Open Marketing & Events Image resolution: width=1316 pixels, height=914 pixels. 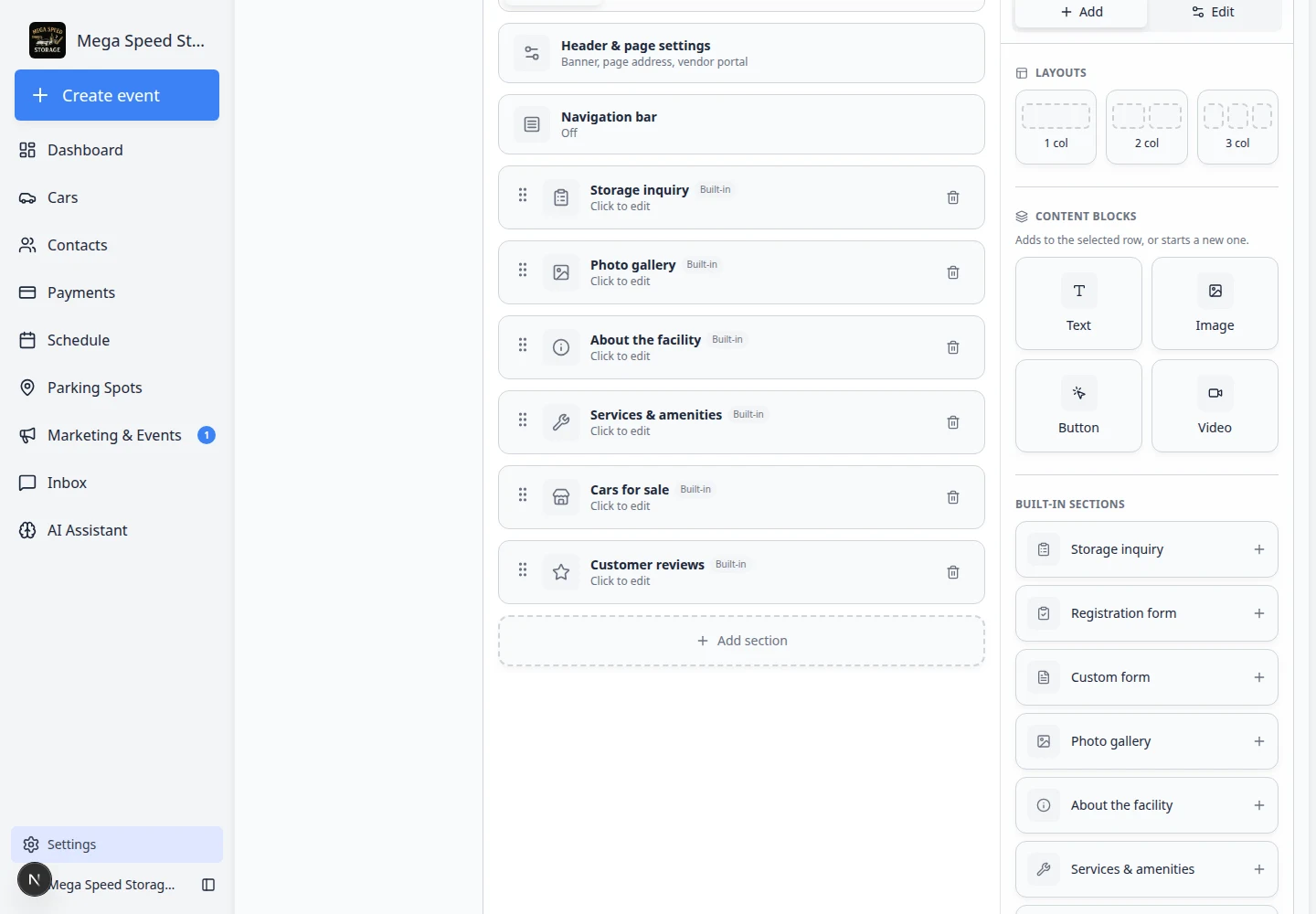click(x=117, y=435)
